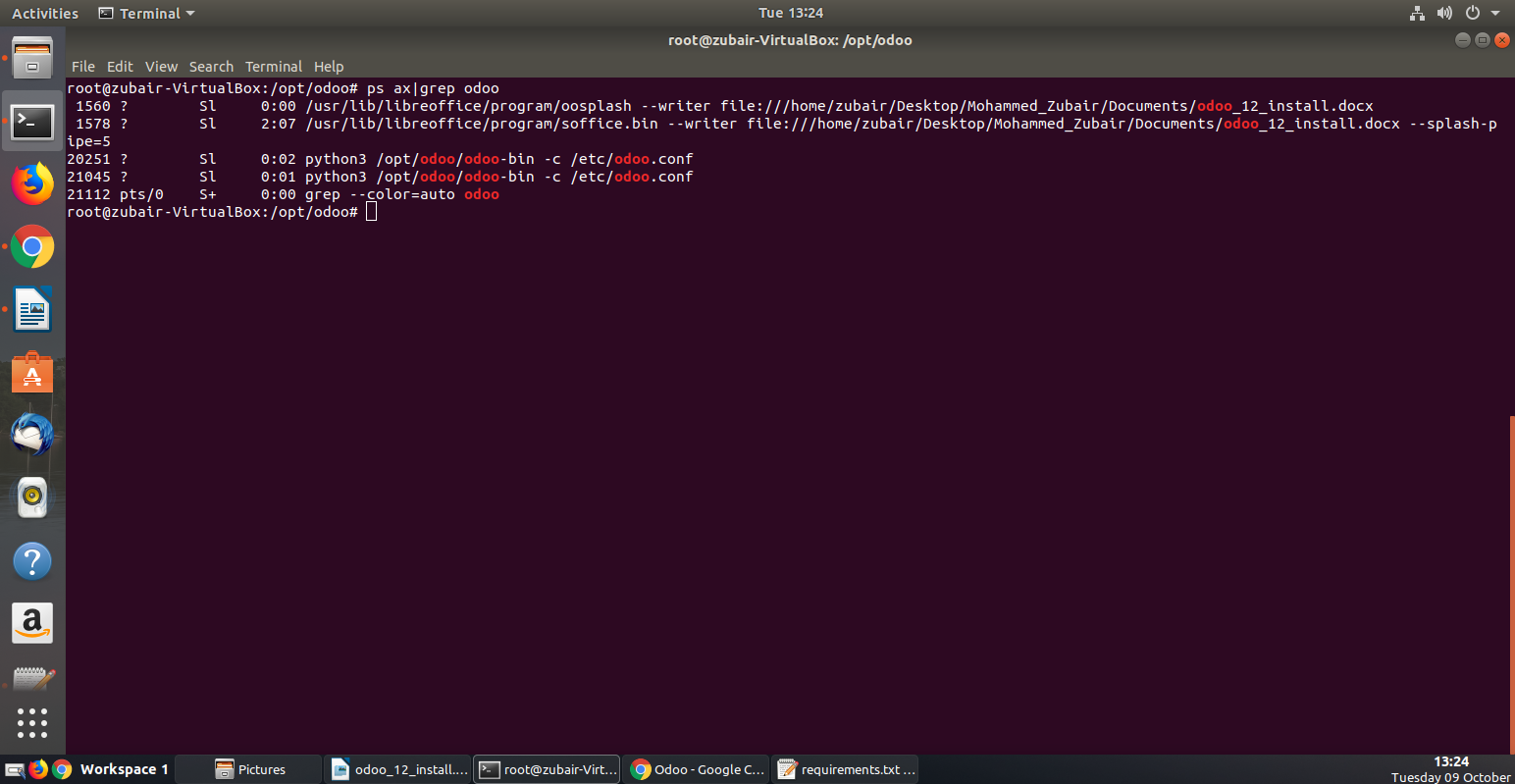
Task: Click the Amazon dock icon
Action: pyautogui.click(x=32, y=623)
